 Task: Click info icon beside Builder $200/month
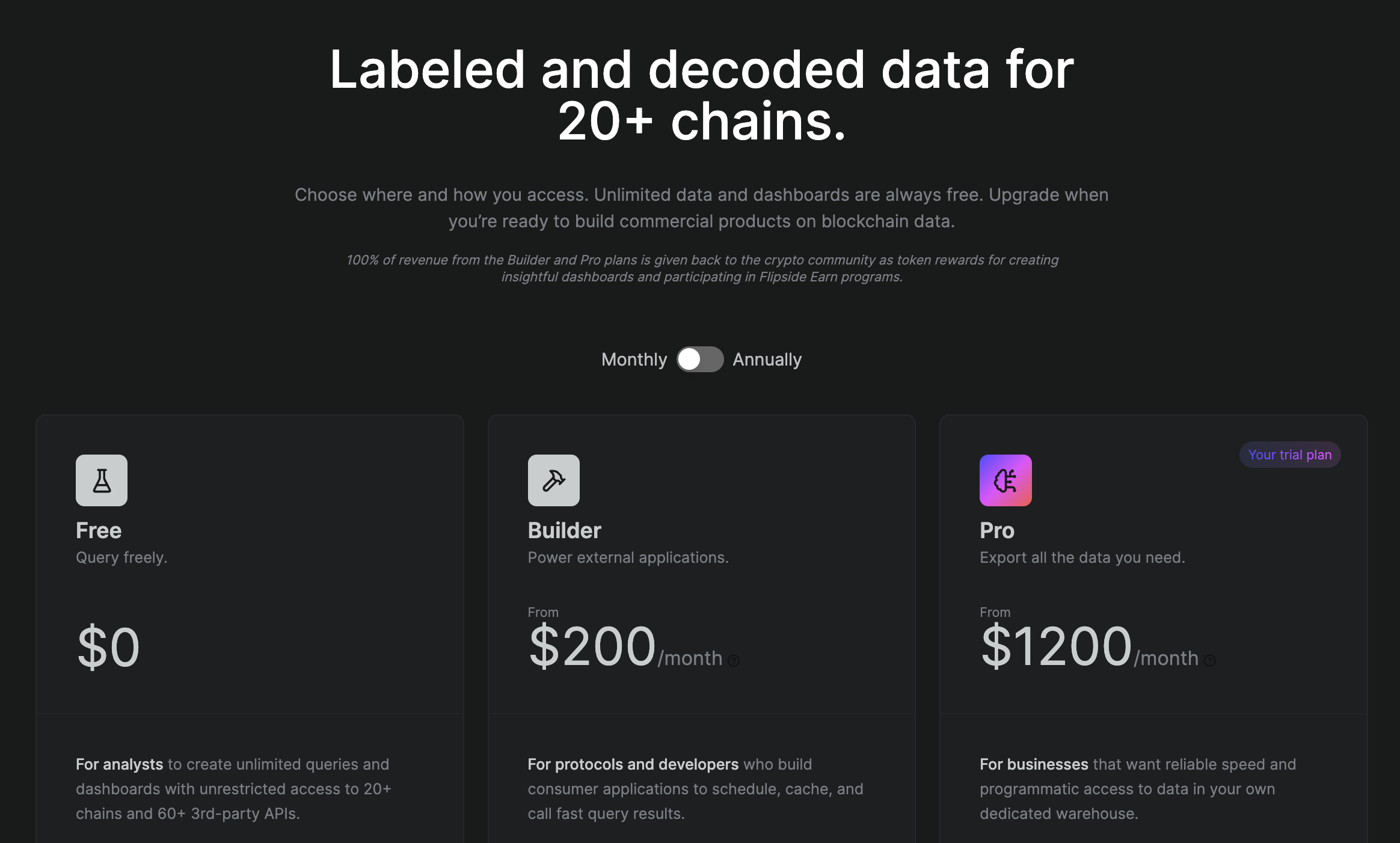coord(734,661)
